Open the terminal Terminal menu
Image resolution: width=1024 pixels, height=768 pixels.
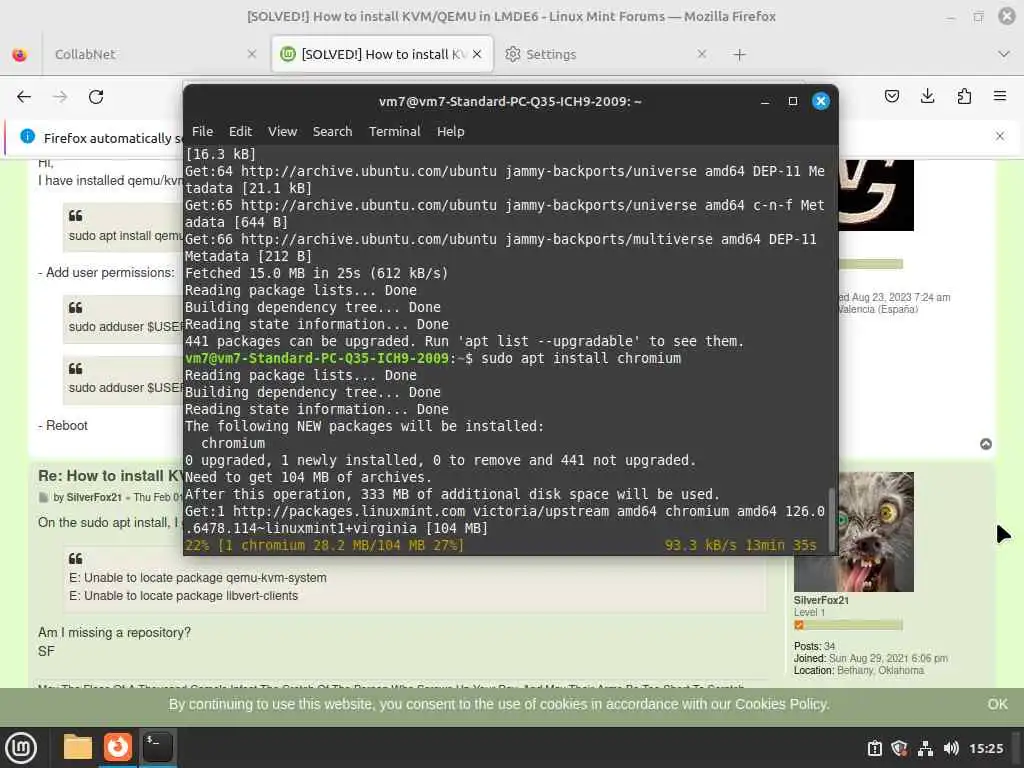coord(394,131)
